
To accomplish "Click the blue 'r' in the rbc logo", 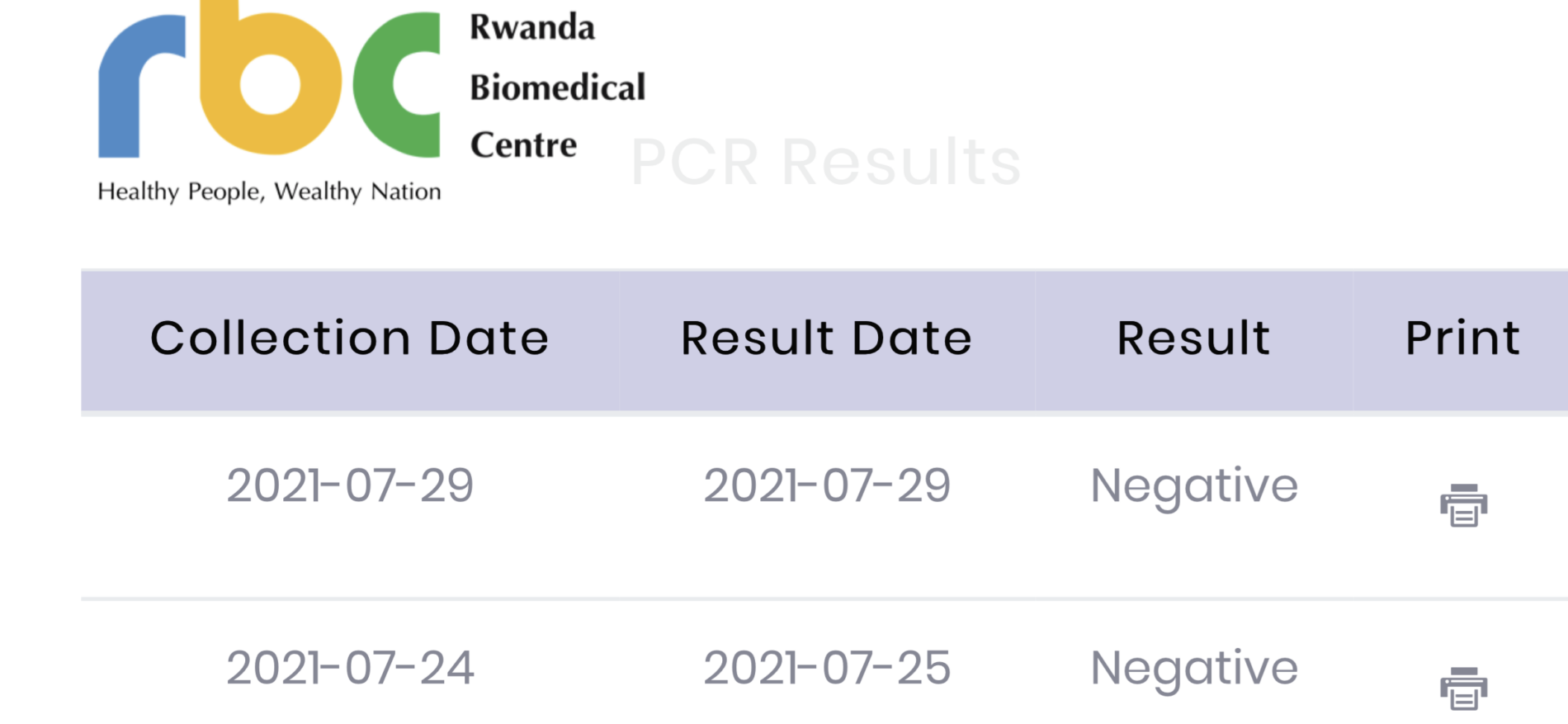I will point(142,86).
